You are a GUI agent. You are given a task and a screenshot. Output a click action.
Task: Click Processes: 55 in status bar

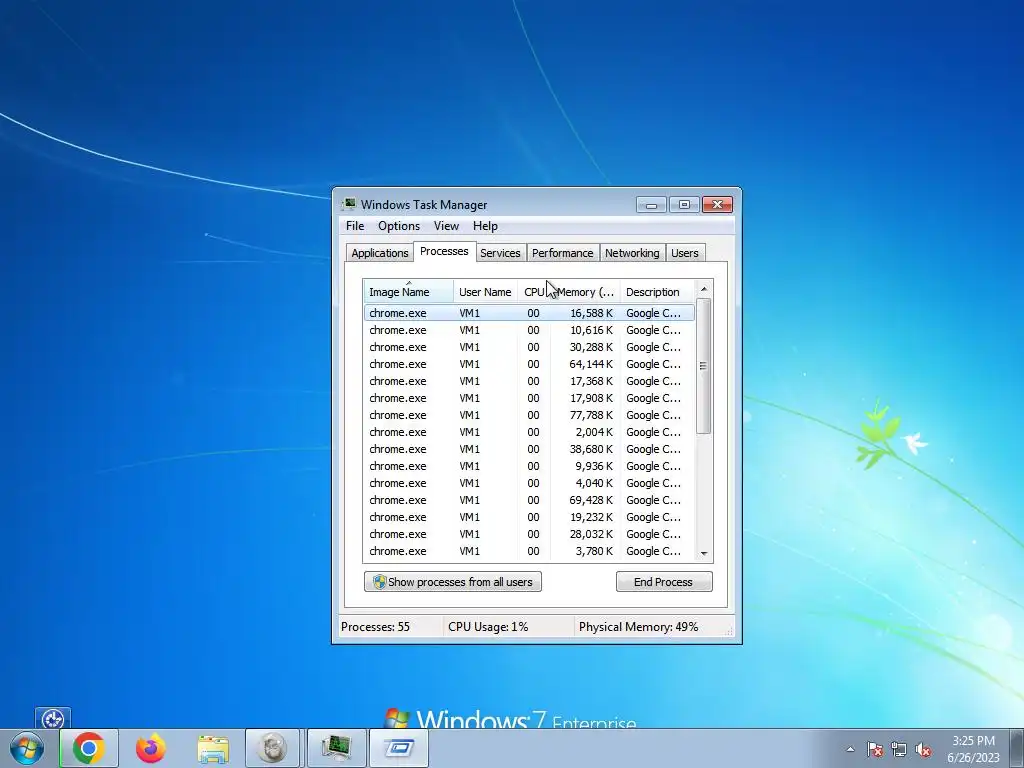tap(376, 627)
